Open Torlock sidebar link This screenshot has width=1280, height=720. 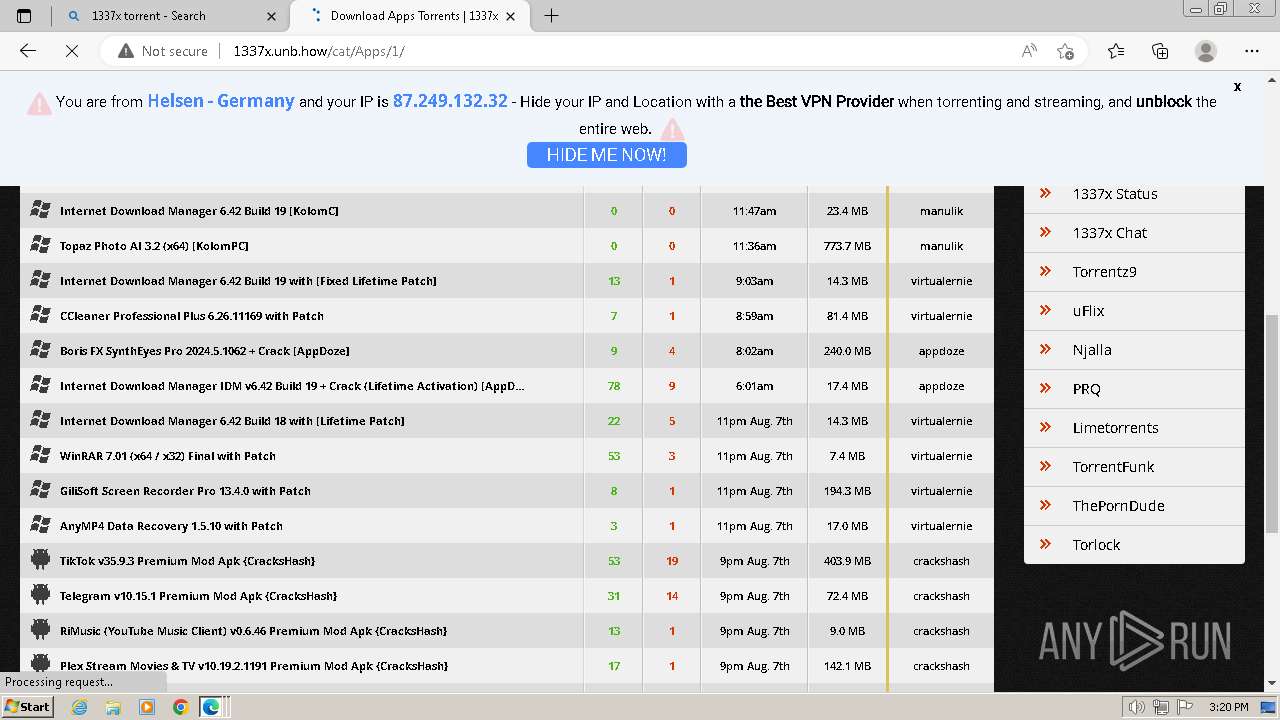(x=1096, y=545)
